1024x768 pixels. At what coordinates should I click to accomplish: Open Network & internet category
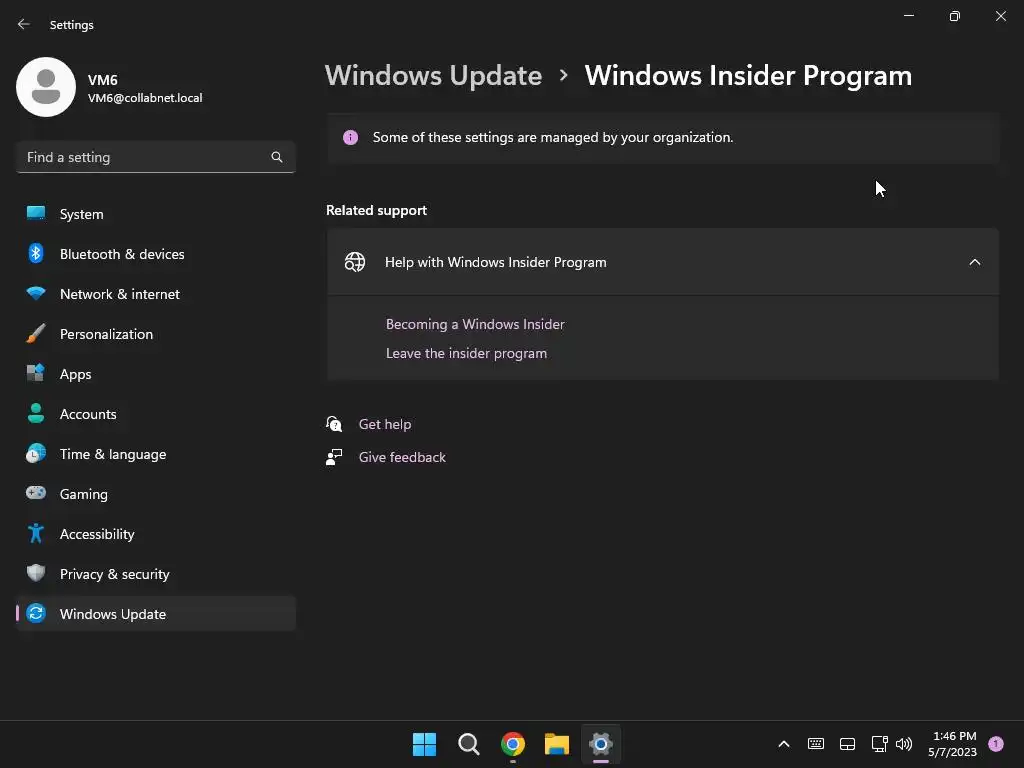tap(156, 293)
